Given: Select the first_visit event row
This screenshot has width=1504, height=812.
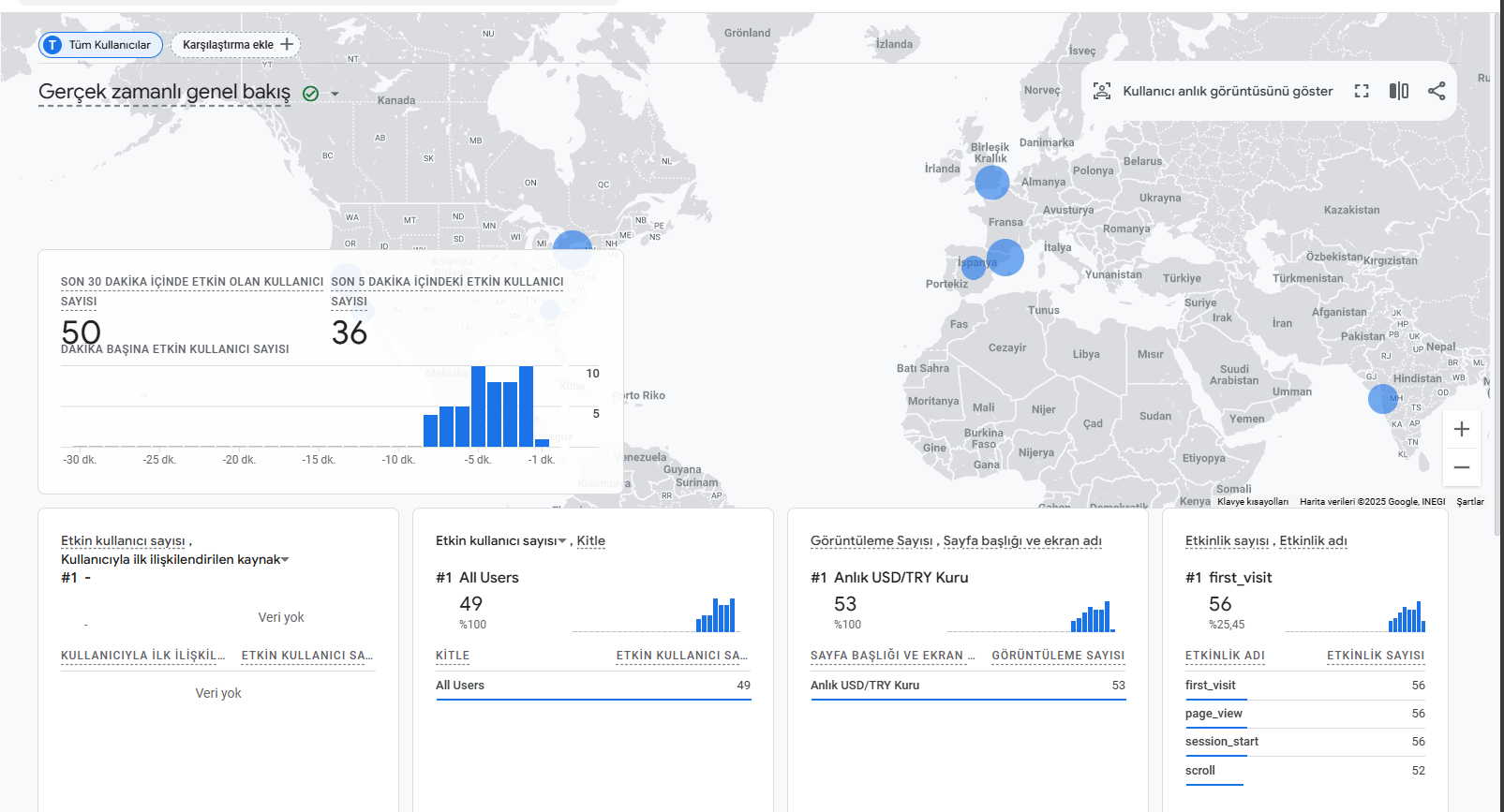Looking at the screenshot, I should [1304, 686].
